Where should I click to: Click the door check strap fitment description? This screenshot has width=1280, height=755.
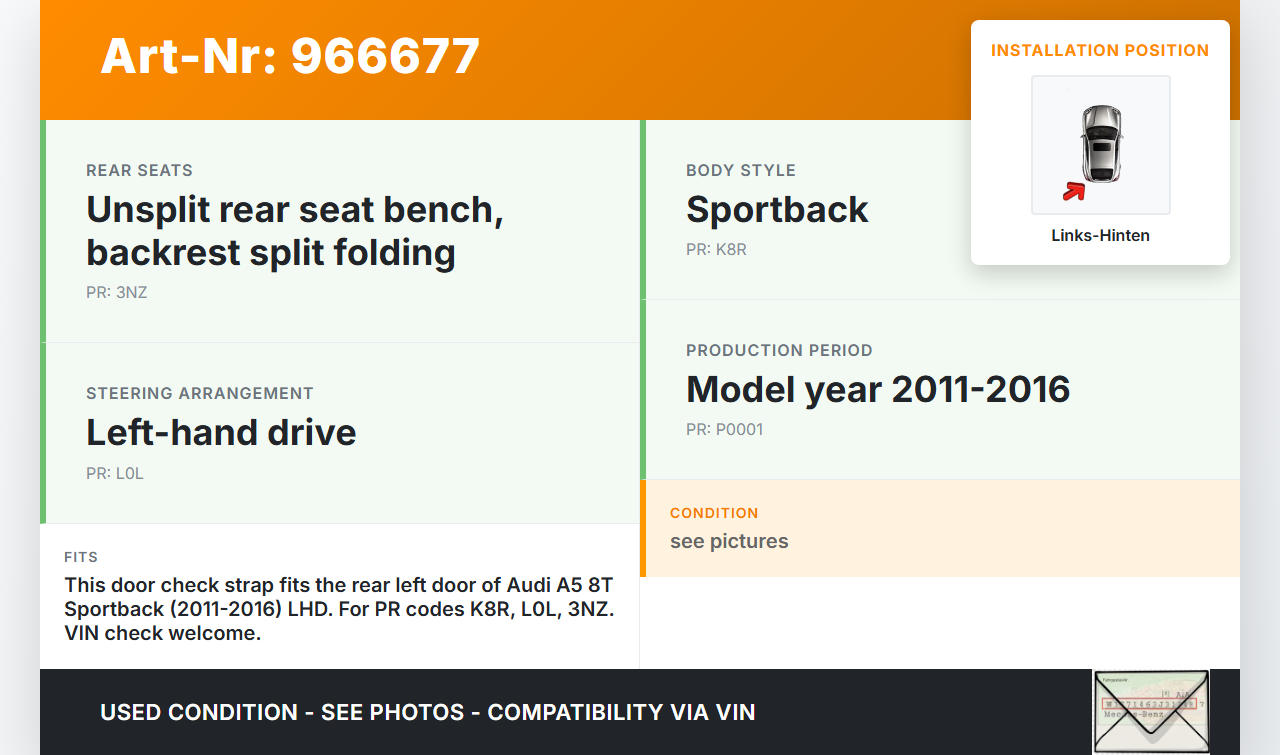(x=339, y=608)
